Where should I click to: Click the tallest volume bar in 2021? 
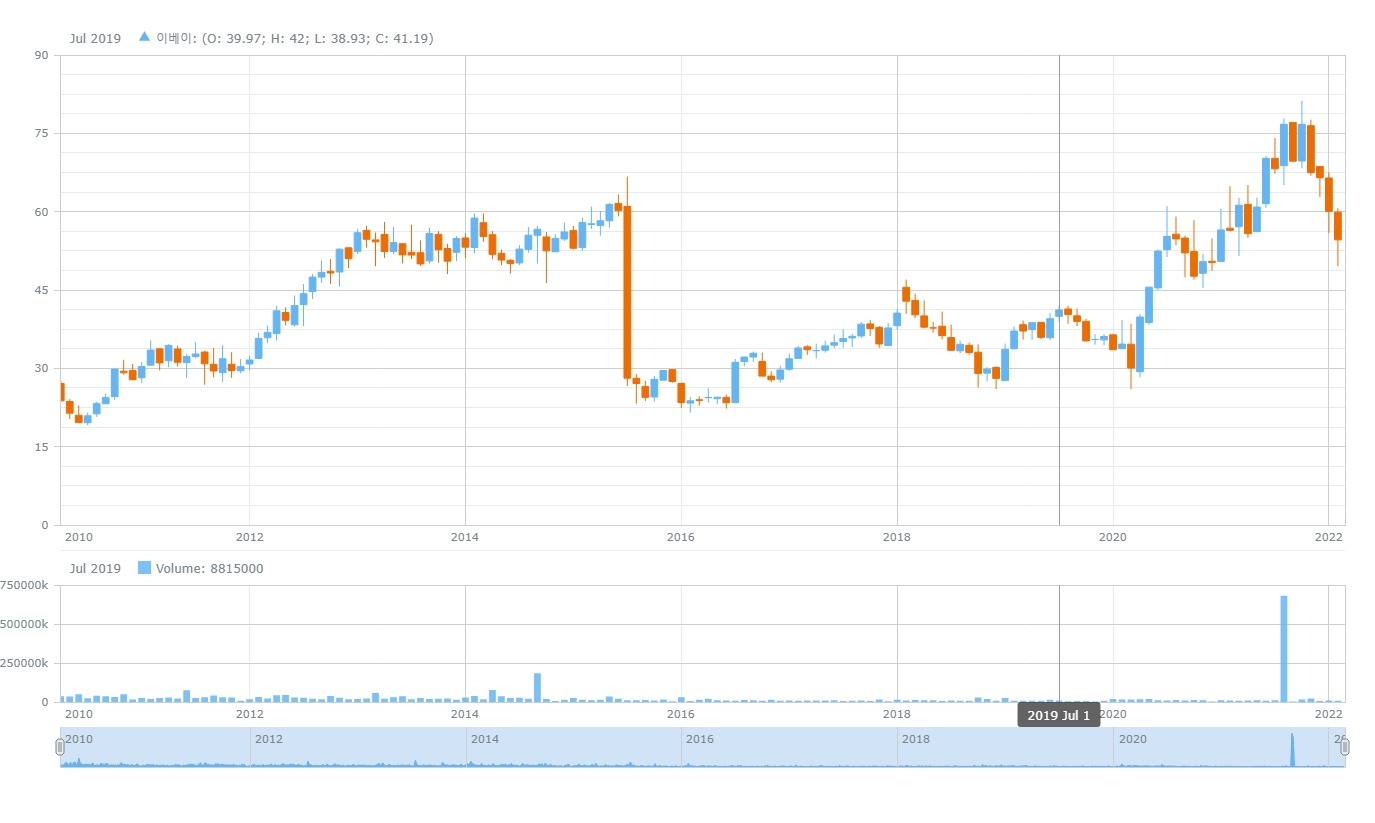click(x=1283, y=648)
